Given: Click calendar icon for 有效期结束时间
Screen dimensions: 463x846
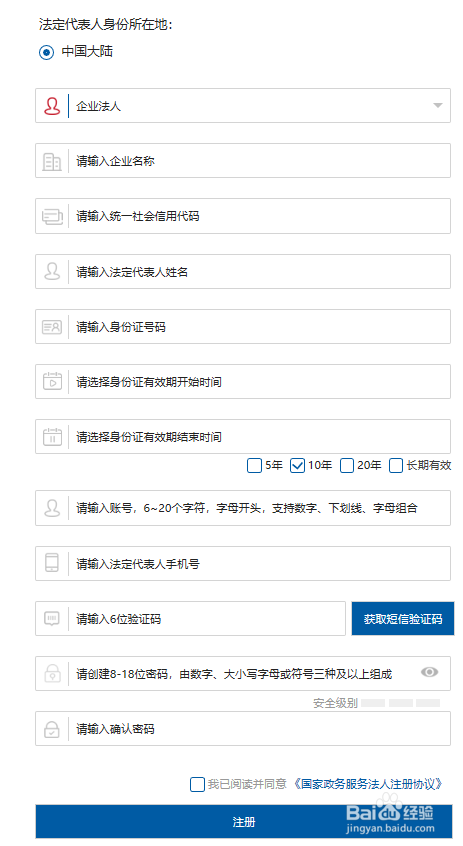Looking at the screenshot, I should click(x=52, y=436).
